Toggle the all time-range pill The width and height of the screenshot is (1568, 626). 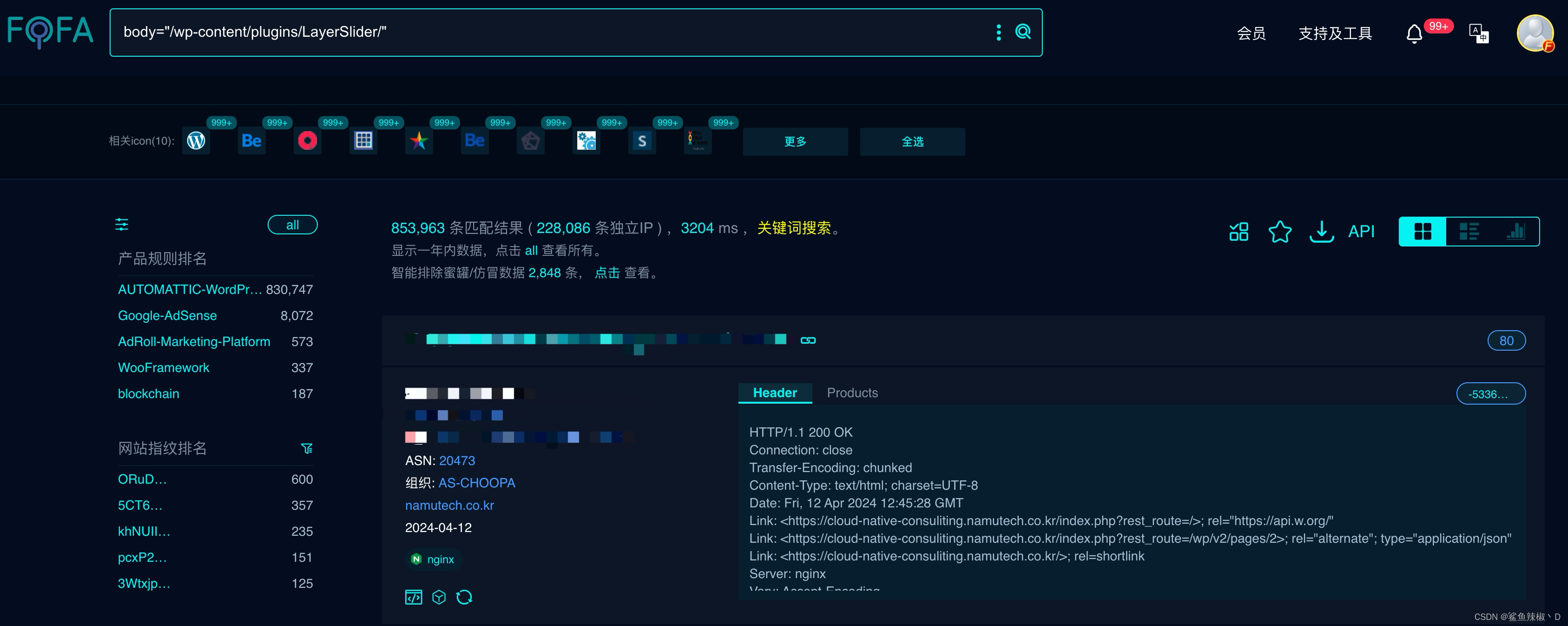pos(293,225)
